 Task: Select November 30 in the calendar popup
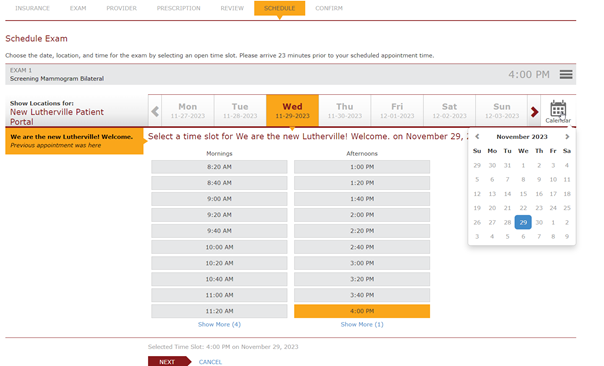(x=539, y=222)
